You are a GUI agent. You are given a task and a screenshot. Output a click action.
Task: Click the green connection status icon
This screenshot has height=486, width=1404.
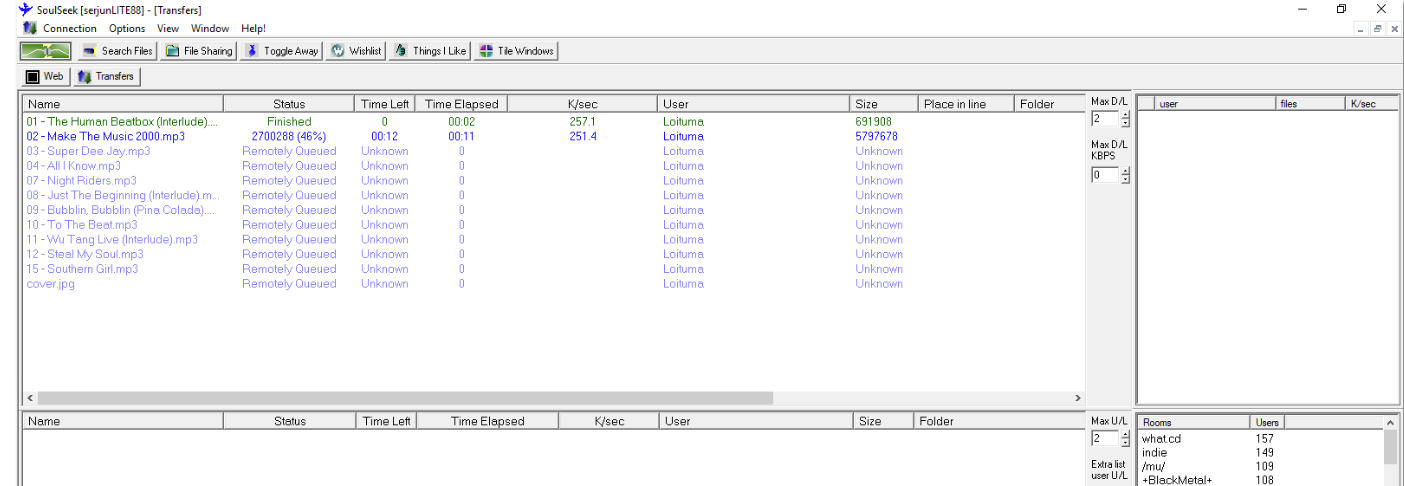click(46, 51)
